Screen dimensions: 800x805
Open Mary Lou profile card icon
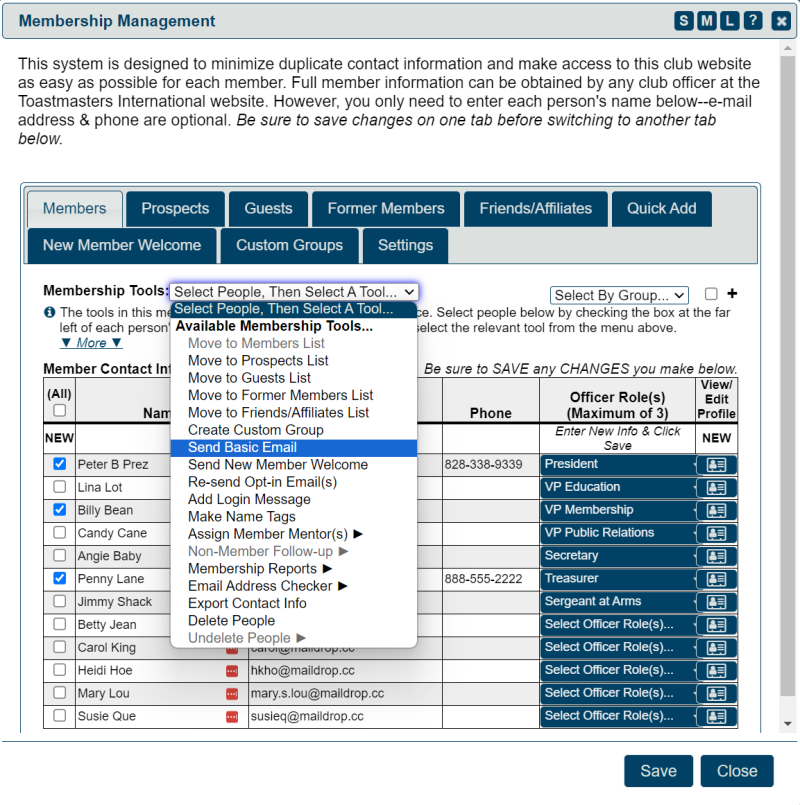(x=716, y=694)
